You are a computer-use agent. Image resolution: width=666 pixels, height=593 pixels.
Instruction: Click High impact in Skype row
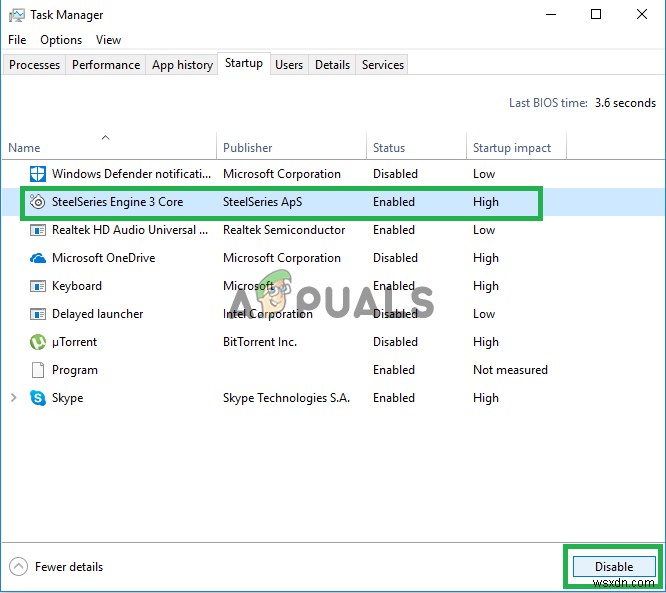(485, 398)
